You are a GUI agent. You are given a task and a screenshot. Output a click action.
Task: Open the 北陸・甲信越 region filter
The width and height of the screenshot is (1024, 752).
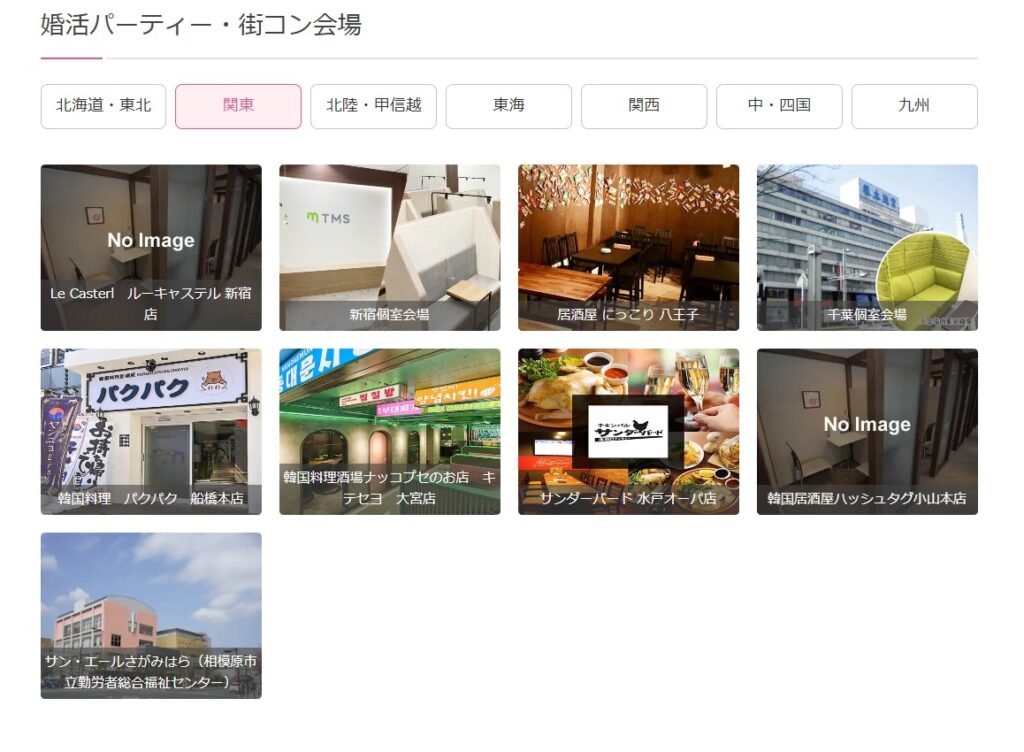click(373, 105)
